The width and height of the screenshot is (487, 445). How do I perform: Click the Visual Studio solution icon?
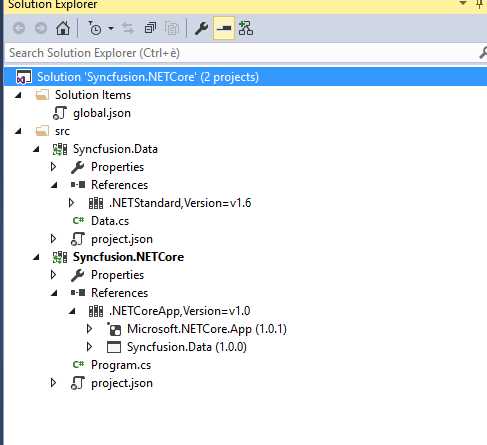point(24,77)
